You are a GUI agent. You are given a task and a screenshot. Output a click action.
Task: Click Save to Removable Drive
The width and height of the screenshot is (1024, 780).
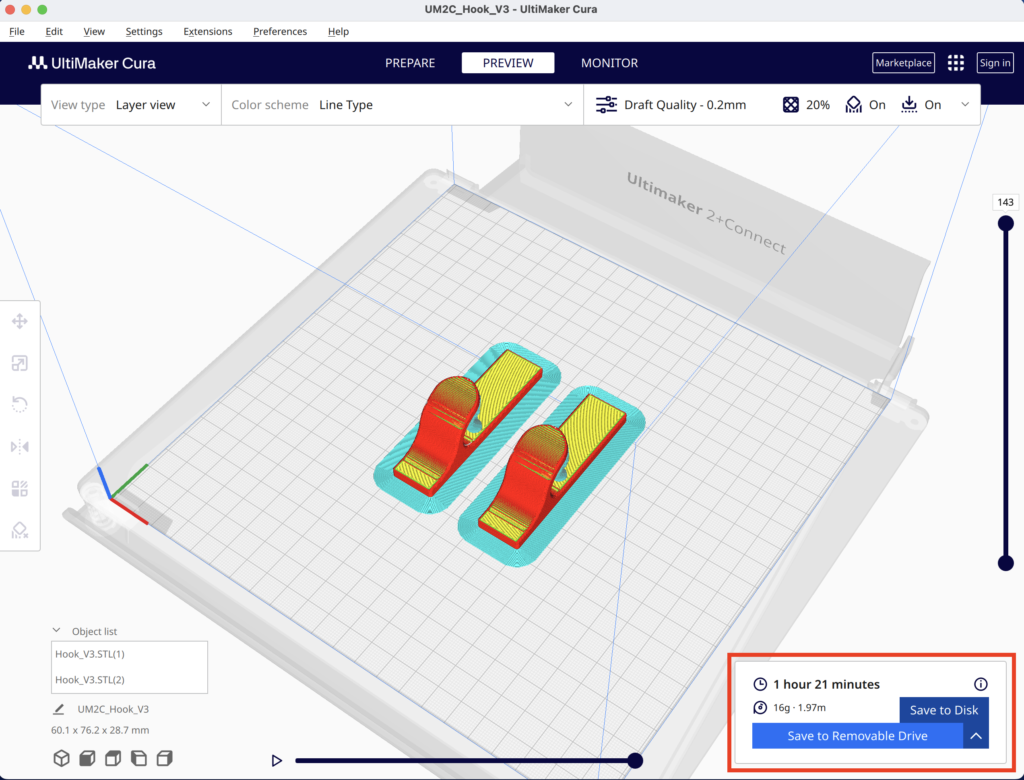857,736
